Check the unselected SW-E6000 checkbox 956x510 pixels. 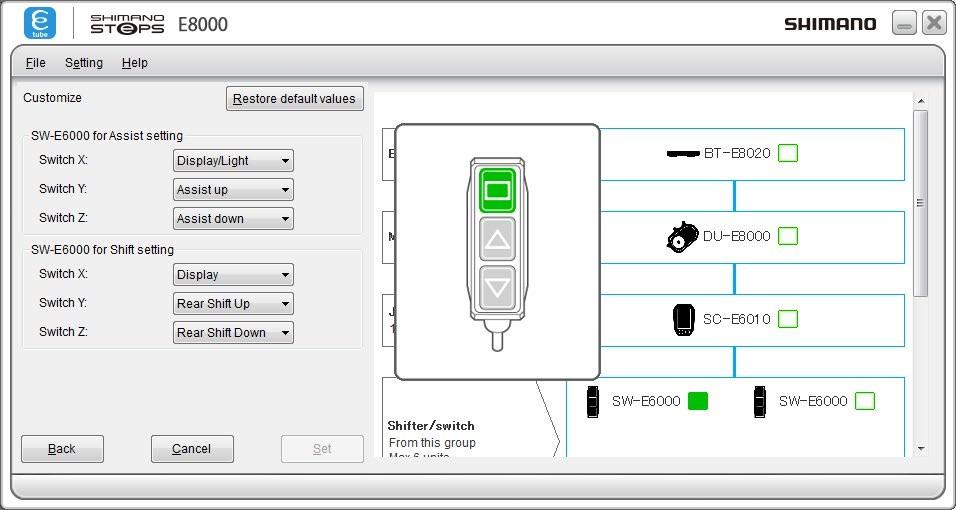[865, 401]
